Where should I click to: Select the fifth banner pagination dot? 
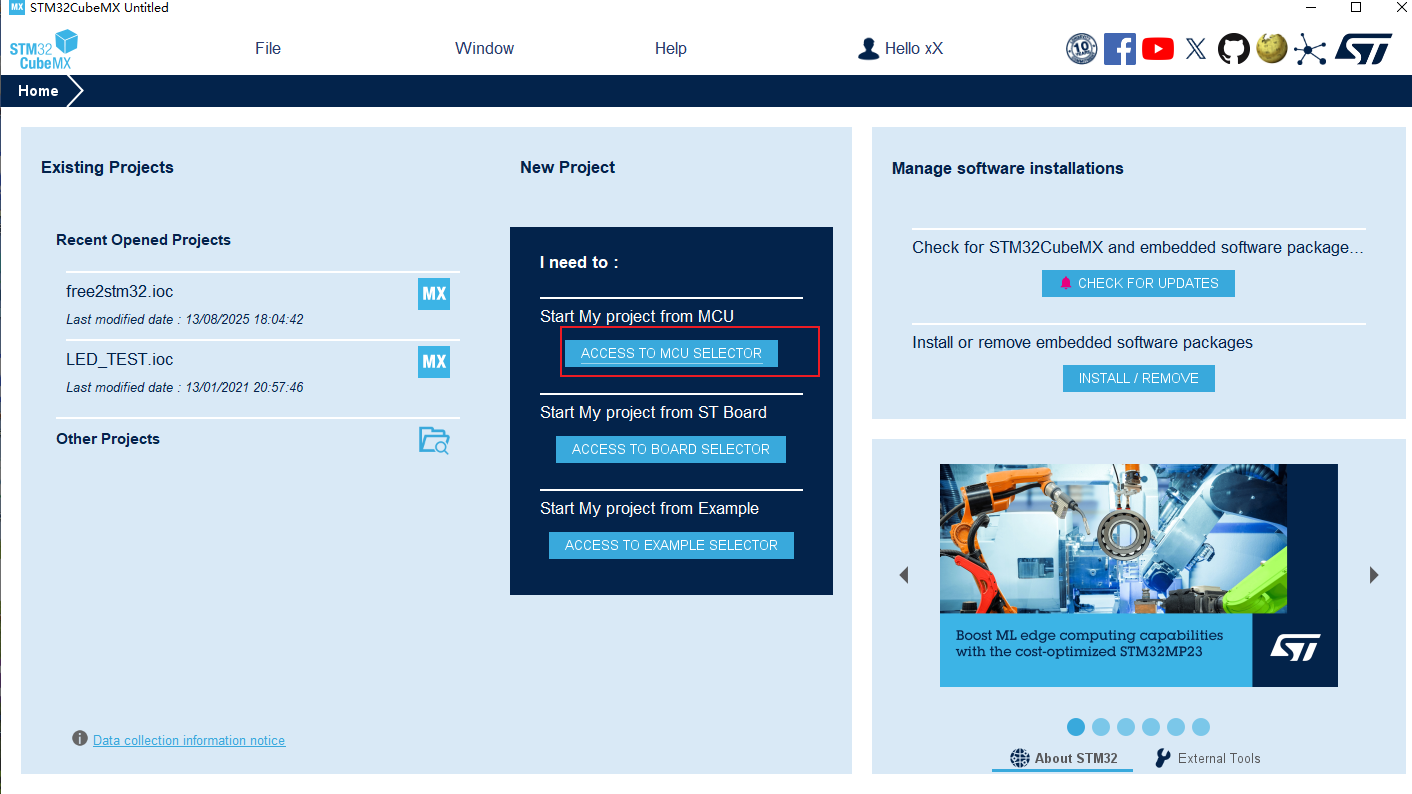(1176, 727)
